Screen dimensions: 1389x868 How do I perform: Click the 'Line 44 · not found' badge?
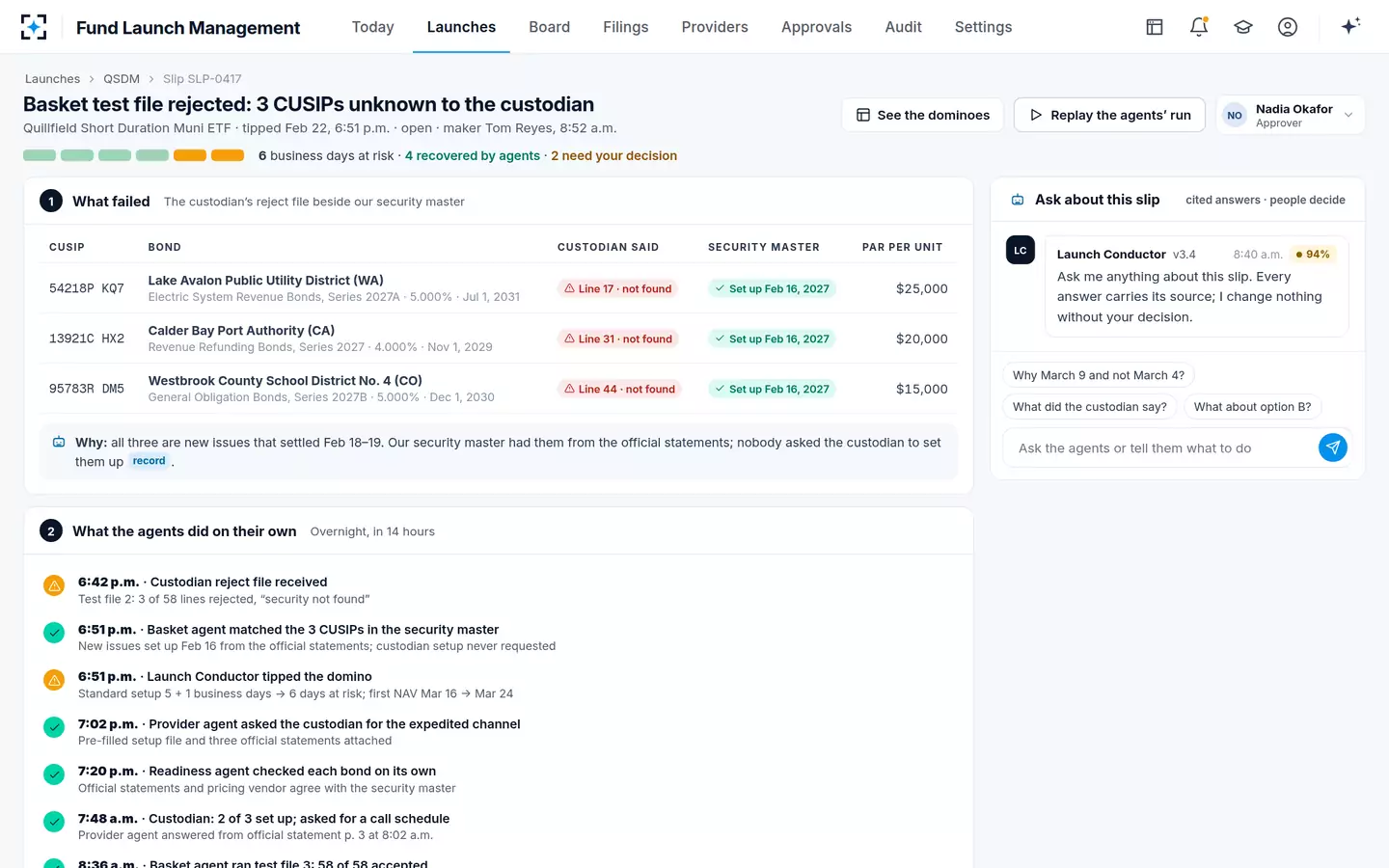(x=619, y=389)
